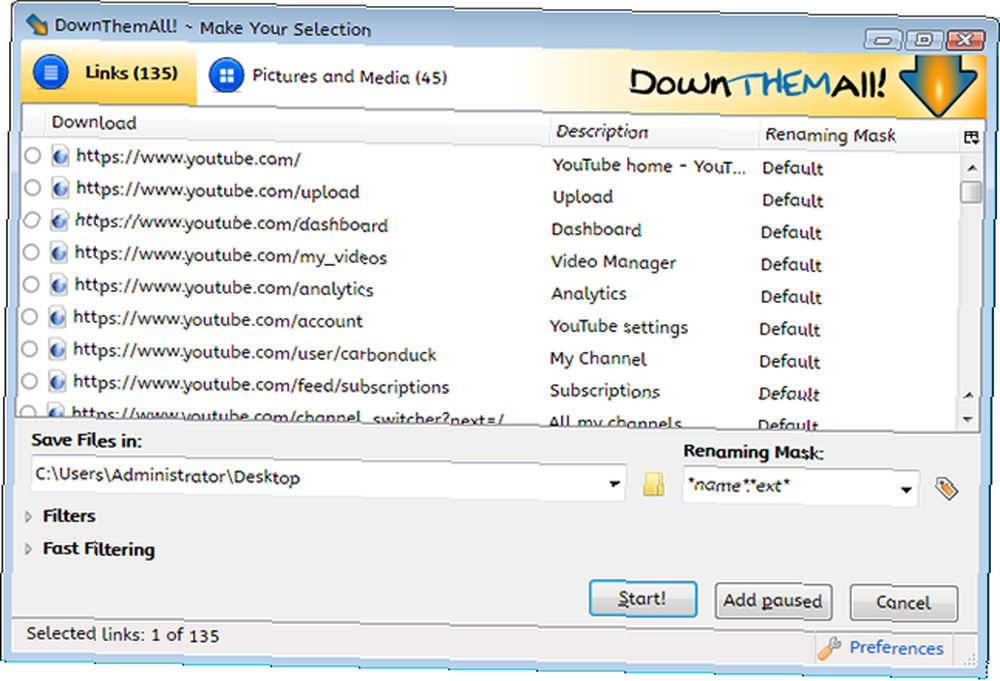This screenshot has height=681, width=1000.
Task: Click the folder browse icon next to save path
Action: coord(653,485)
